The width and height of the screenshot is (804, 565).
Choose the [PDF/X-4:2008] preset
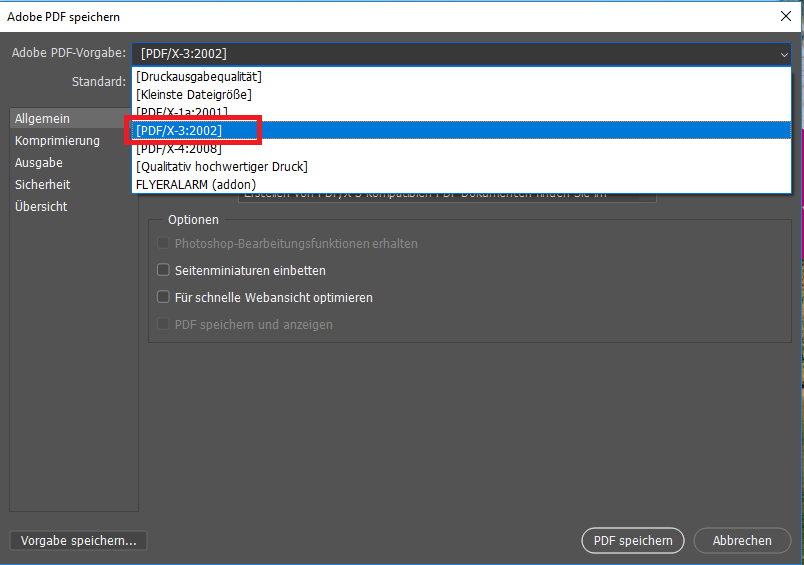pos(179,148)
